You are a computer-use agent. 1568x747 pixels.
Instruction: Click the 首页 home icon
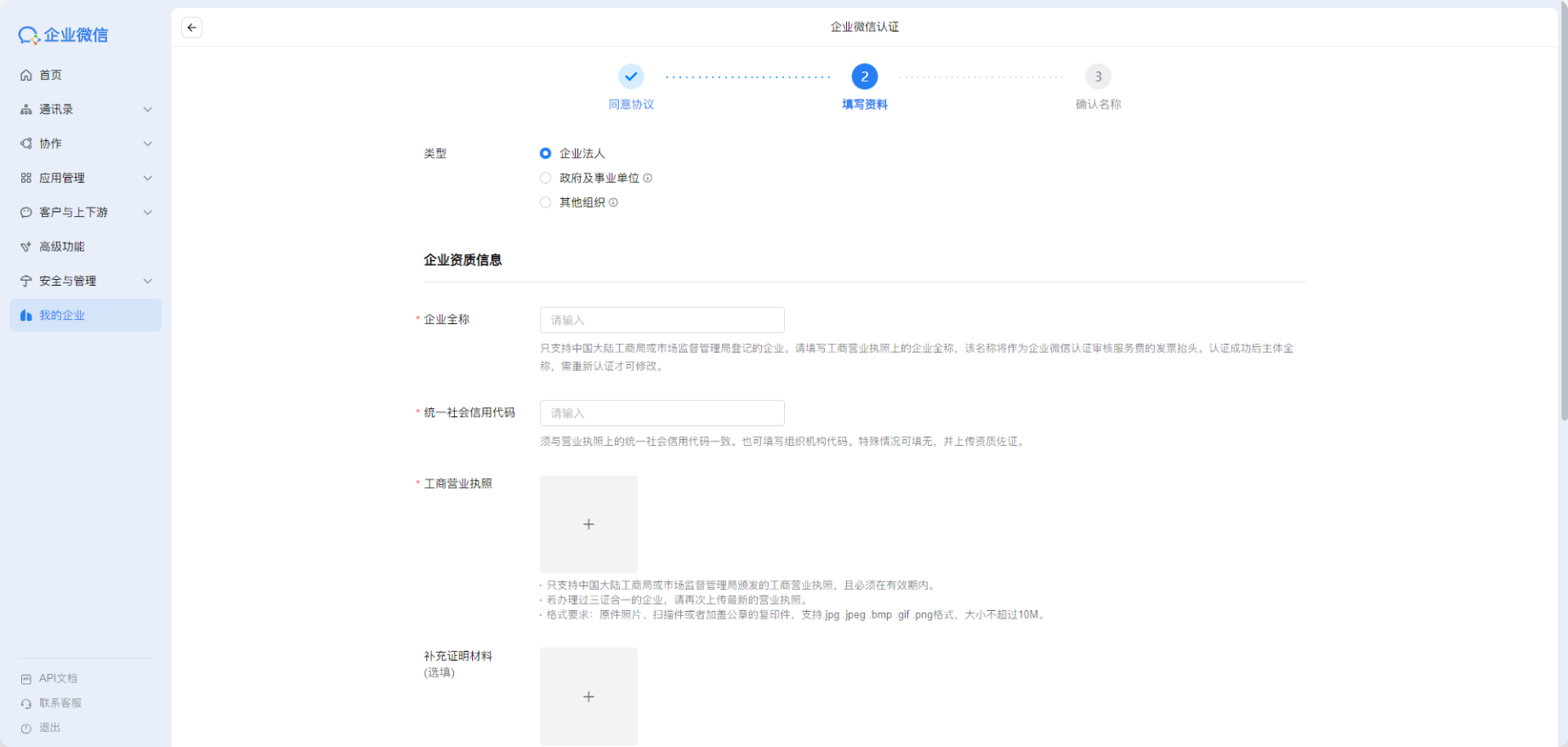(x=26, y=75)
